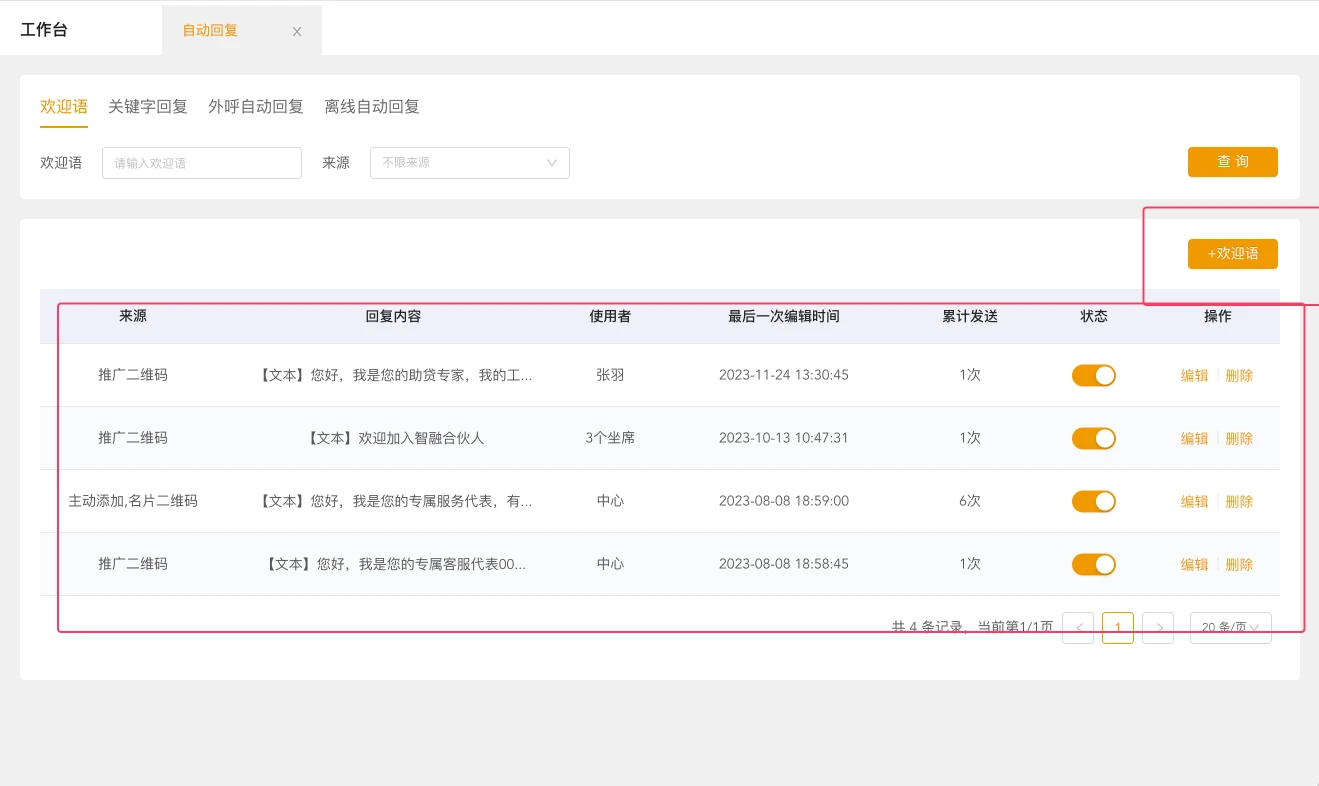
Task: Click the 6次 send count cell
Action: pyautogui.click(x=970, y=501)
